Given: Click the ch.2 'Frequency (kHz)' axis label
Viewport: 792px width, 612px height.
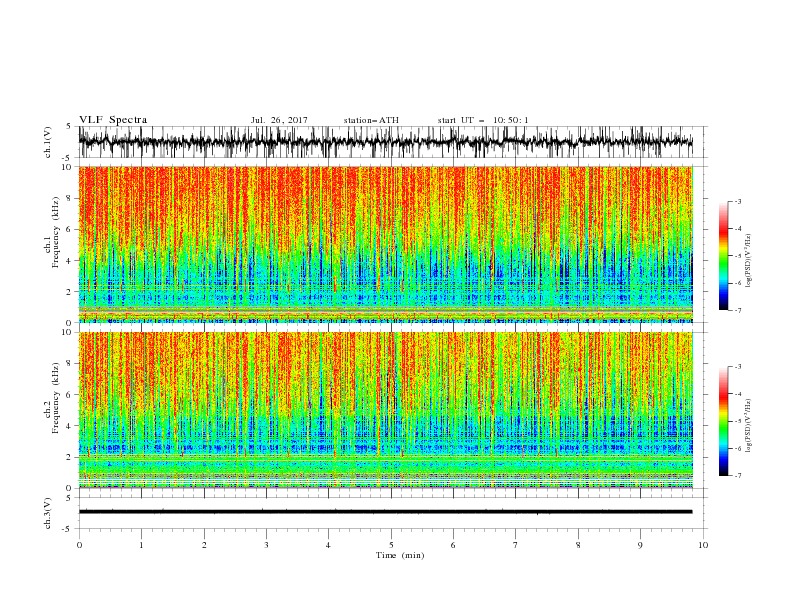Looking at the screenshot, I should pyautogui.click(x=56, y=397).
